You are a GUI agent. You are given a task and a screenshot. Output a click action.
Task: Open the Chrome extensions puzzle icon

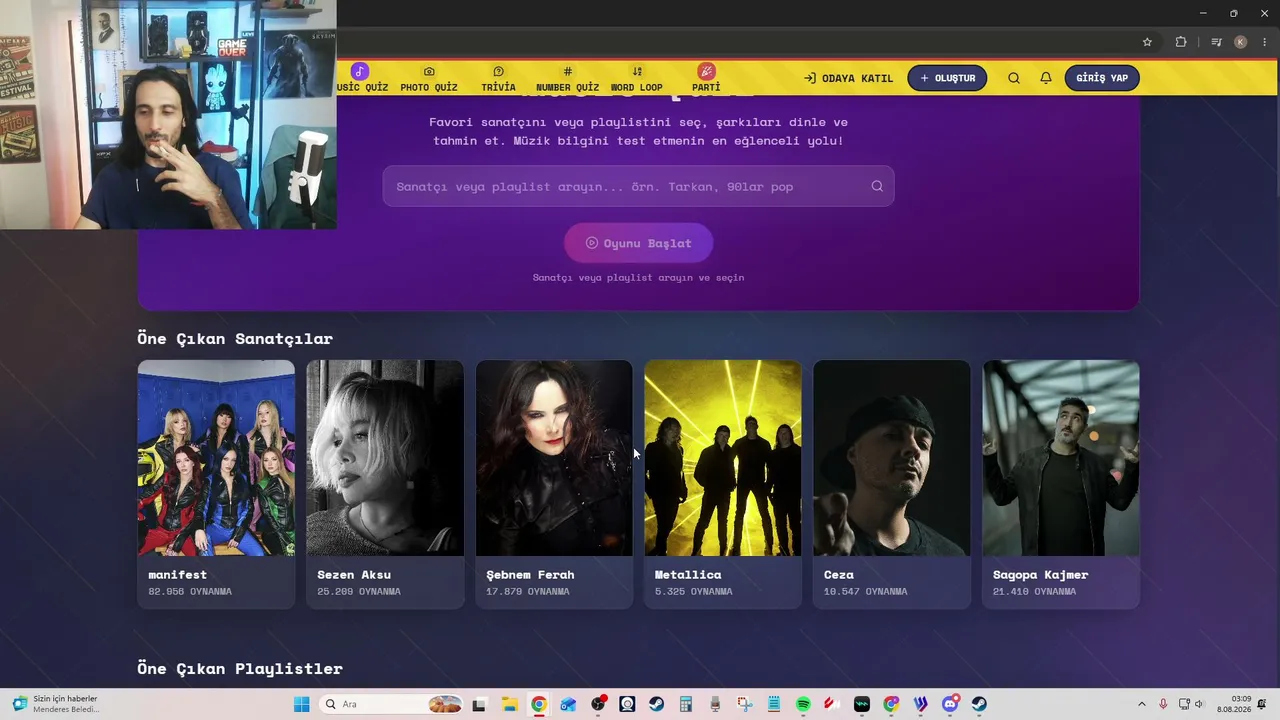(1181, 42)
